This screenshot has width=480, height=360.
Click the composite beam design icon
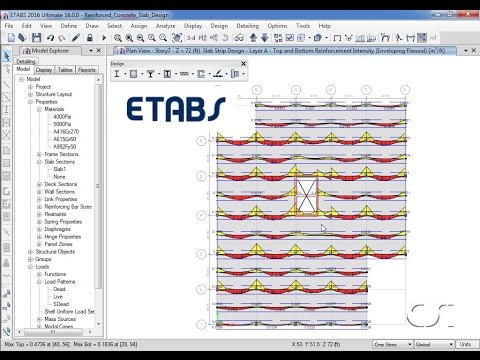[150, 74]
